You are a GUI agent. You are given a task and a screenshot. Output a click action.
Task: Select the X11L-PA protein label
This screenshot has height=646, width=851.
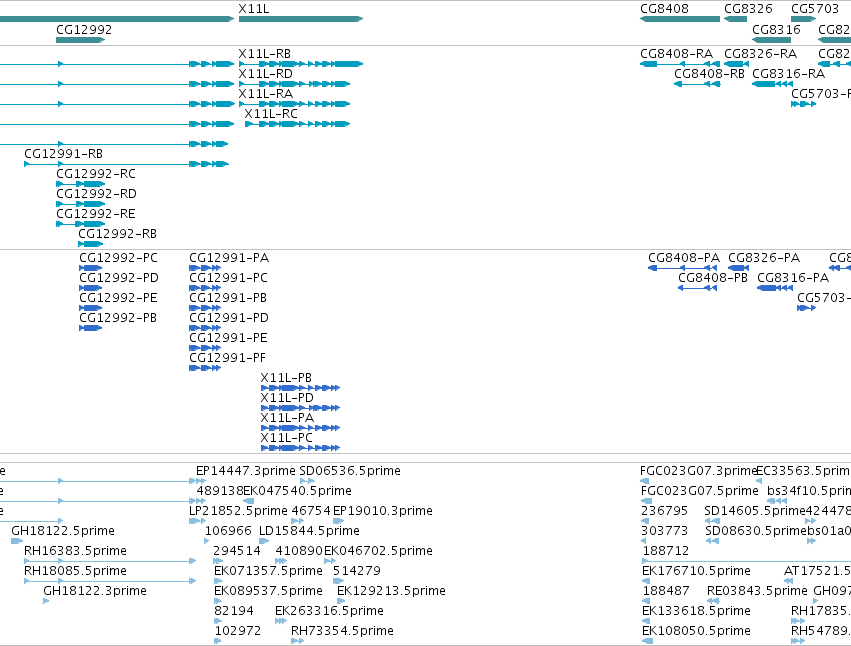pyautogui.click(x=287, y=417)
